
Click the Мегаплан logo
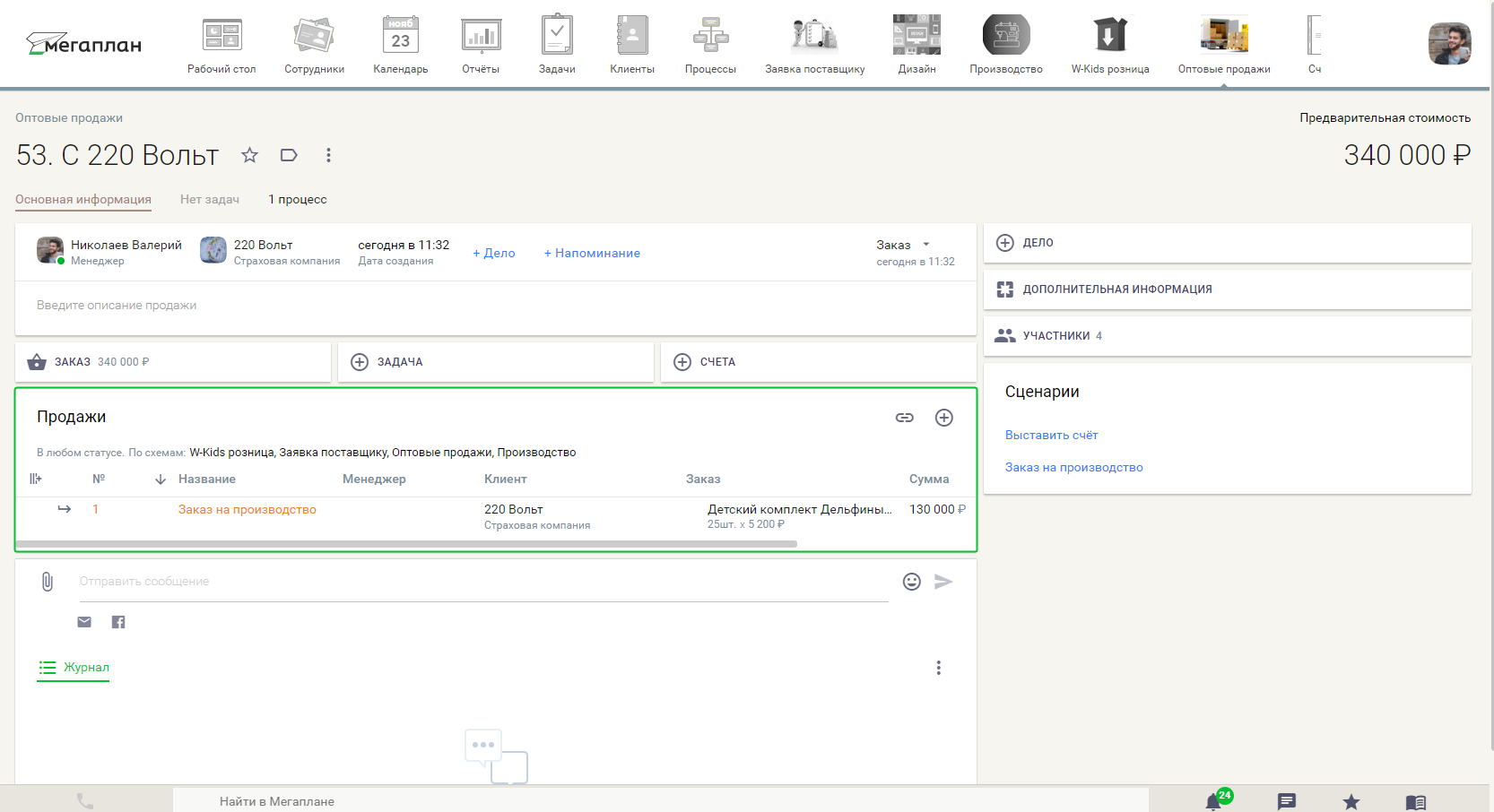[83, 44]
